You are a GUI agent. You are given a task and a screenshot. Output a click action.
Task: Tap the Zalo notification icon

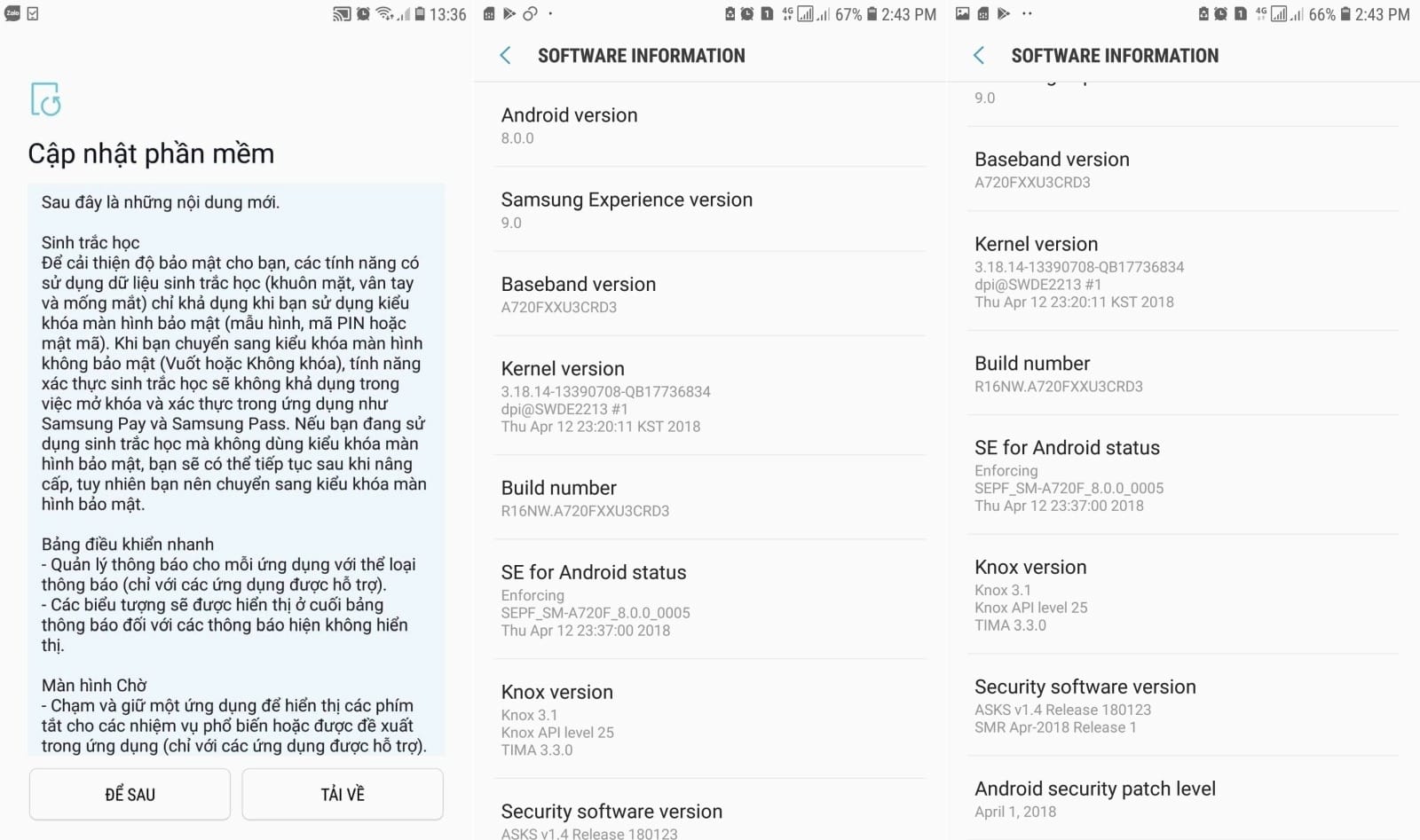pyautogui.click(x=12, y=13)
